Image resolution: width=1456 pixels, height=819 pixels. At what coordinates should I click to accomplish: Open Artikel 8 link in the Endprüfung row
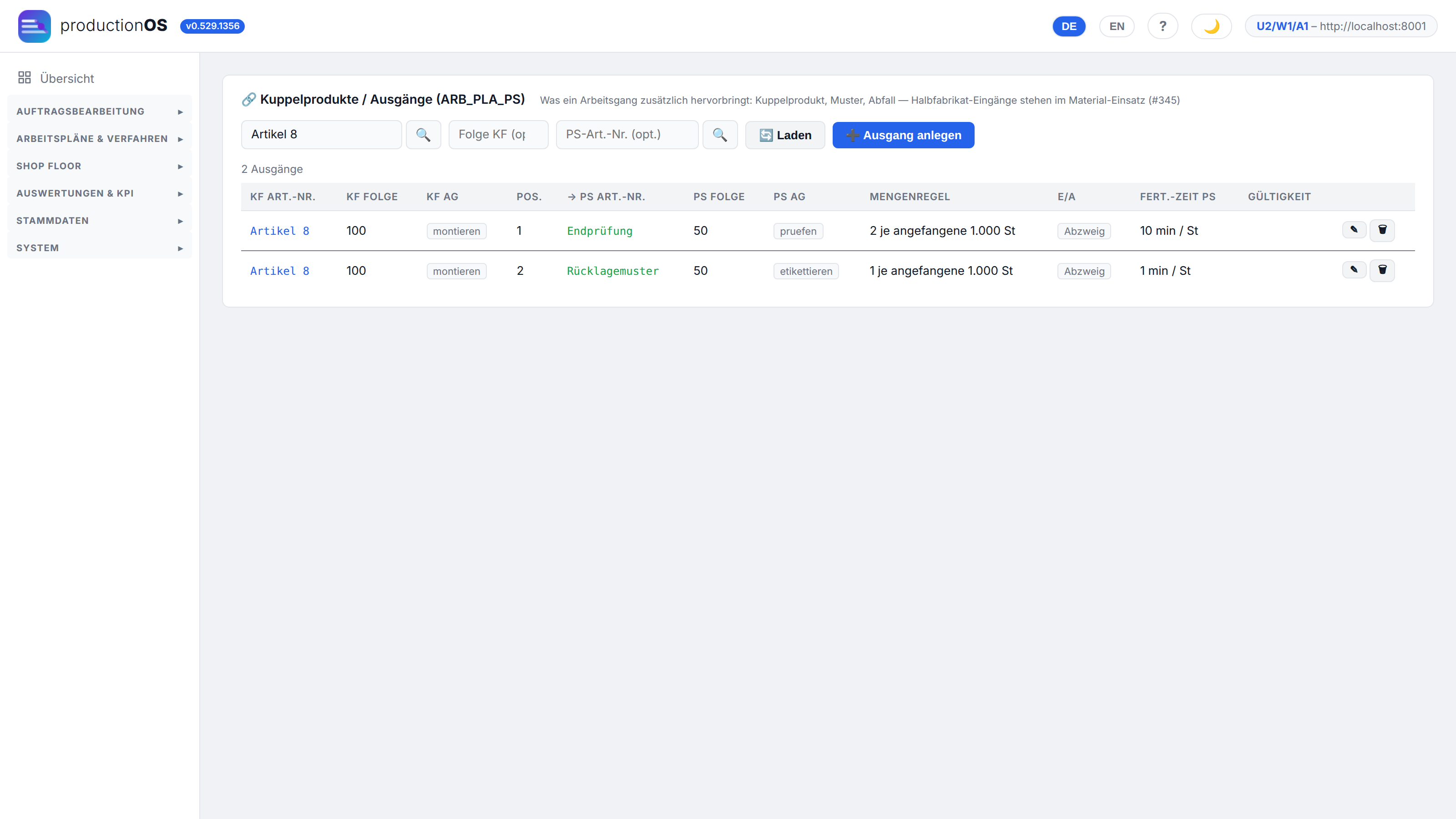click(280, 231)
